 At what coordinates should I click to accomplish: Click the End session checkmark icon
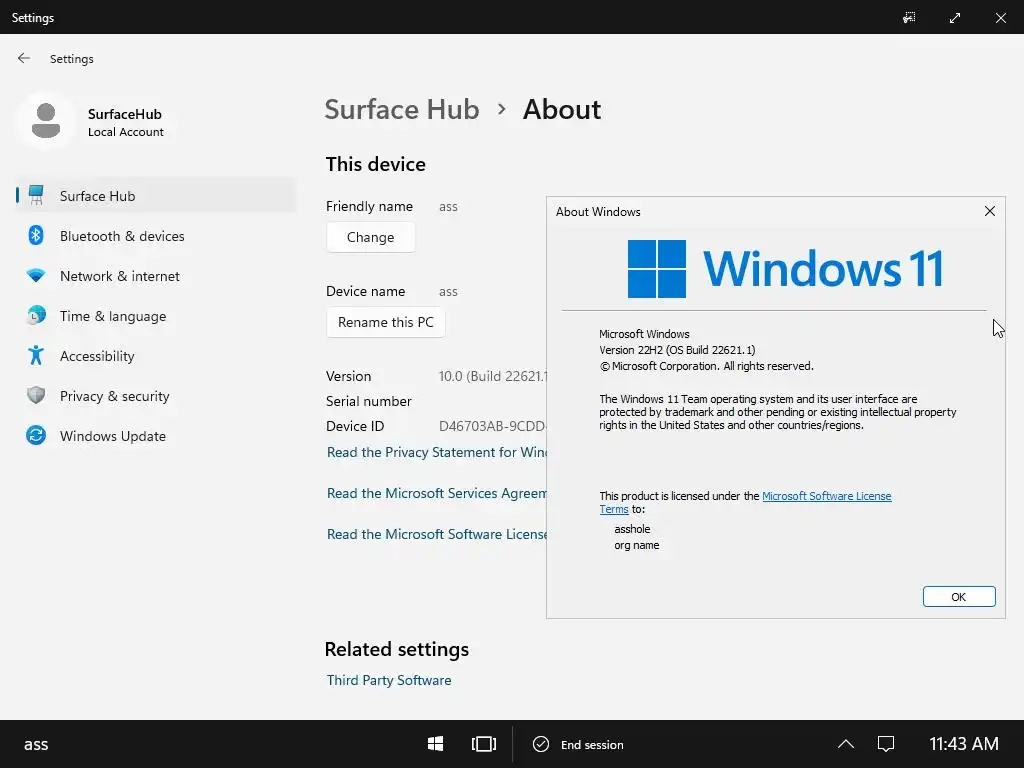[541, 744]
